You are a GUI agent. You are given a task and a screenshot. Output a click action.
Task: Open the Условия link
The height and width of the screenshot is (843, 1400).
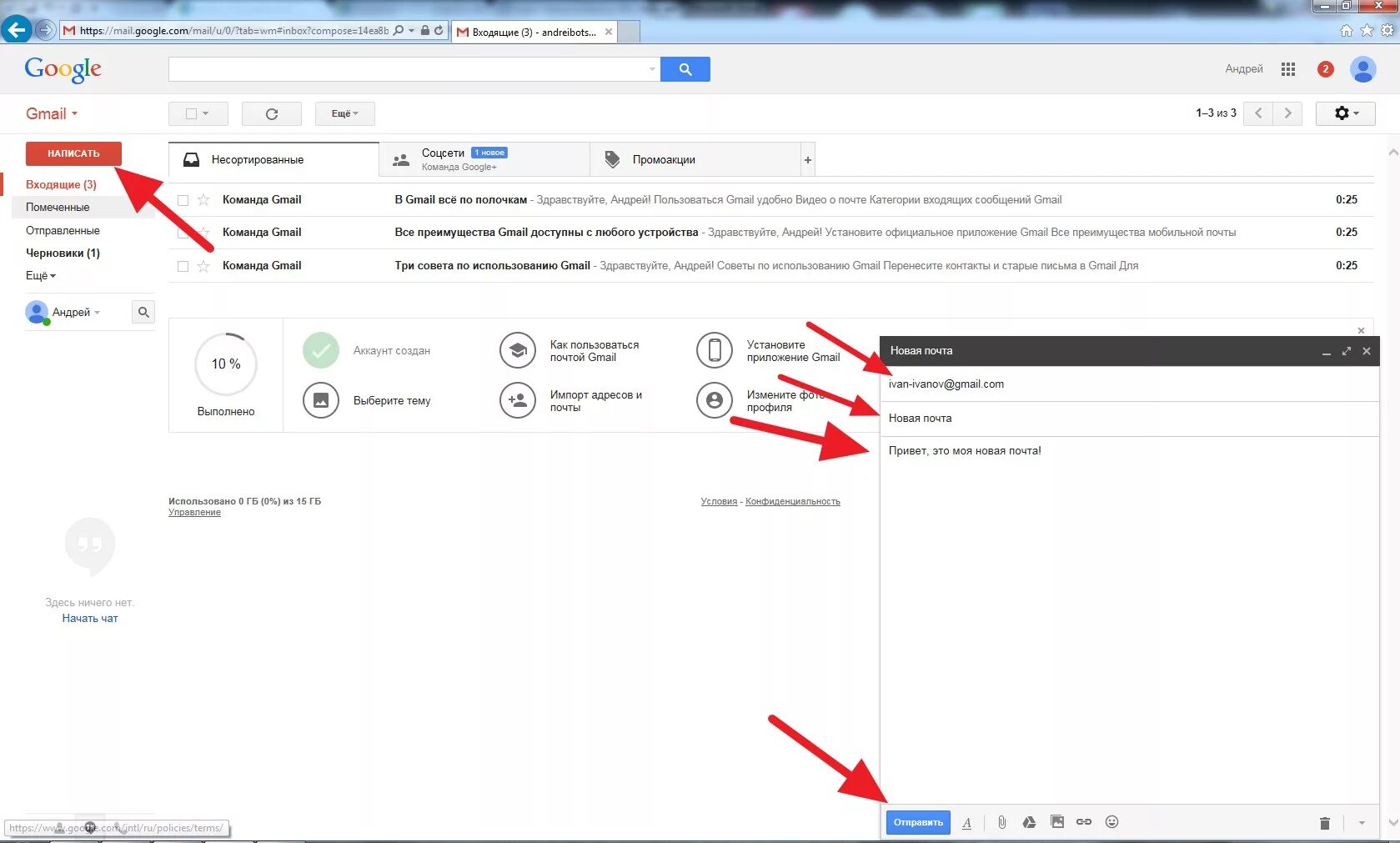point(719,502)
